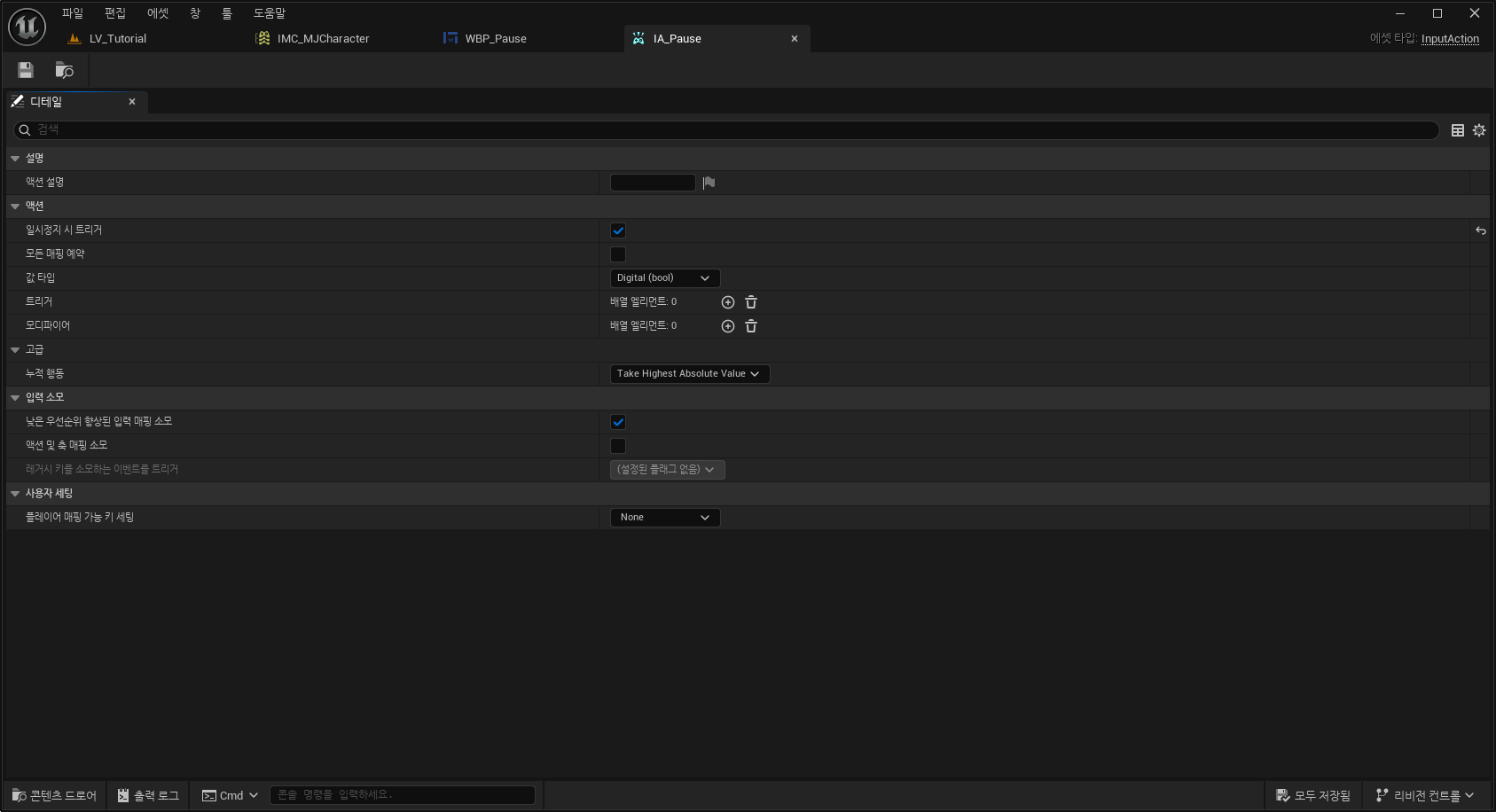Click the 트리거 property label
Viewport: 1496px width, 812px height.
[39, 302]
